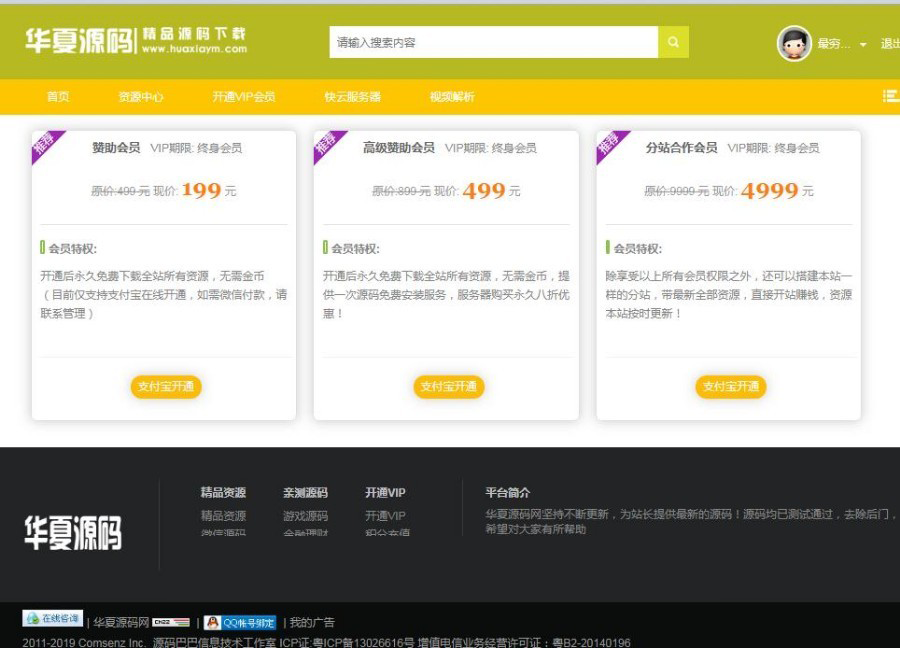Click the 在线客服 online support badge
The height and width of the screenshot is (648, 900).
point(53,619)
